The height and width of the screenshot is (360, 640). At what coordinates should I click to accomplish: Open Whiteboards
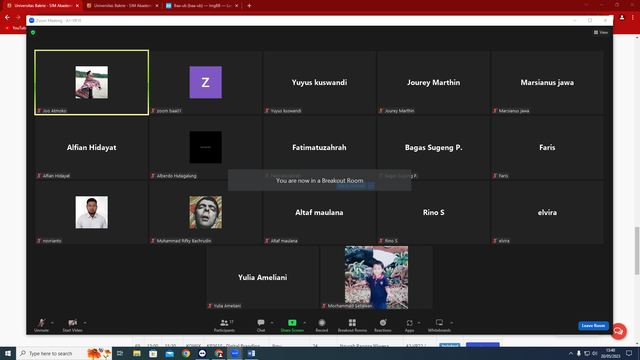pyautogui.click(x=439, y=325)
